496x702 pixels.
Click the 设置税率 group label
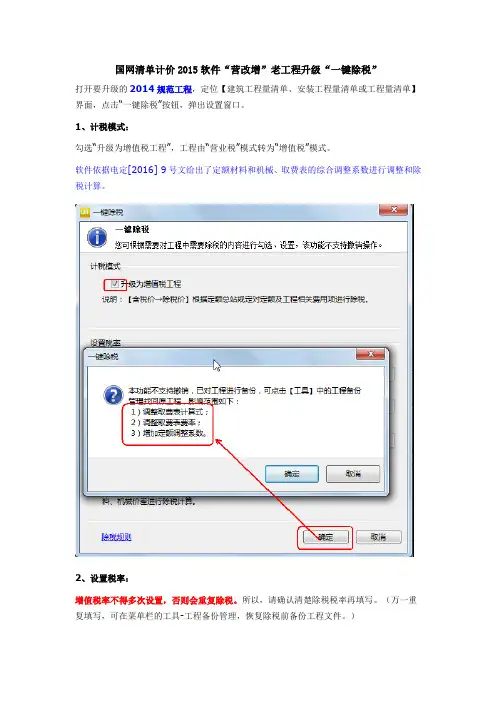pyautogui.click(x=105, y=343)
